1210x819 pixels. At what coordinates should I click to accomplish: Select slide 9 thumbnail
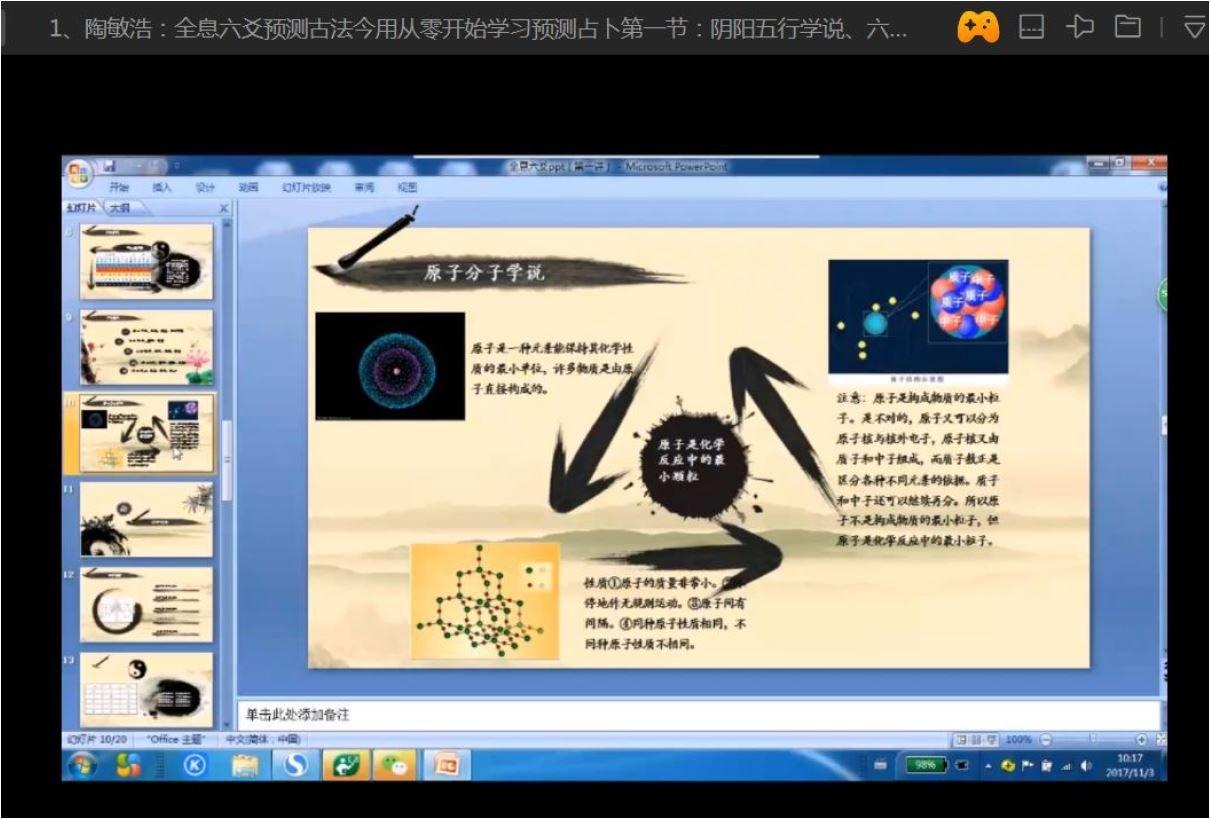point(146,347)
